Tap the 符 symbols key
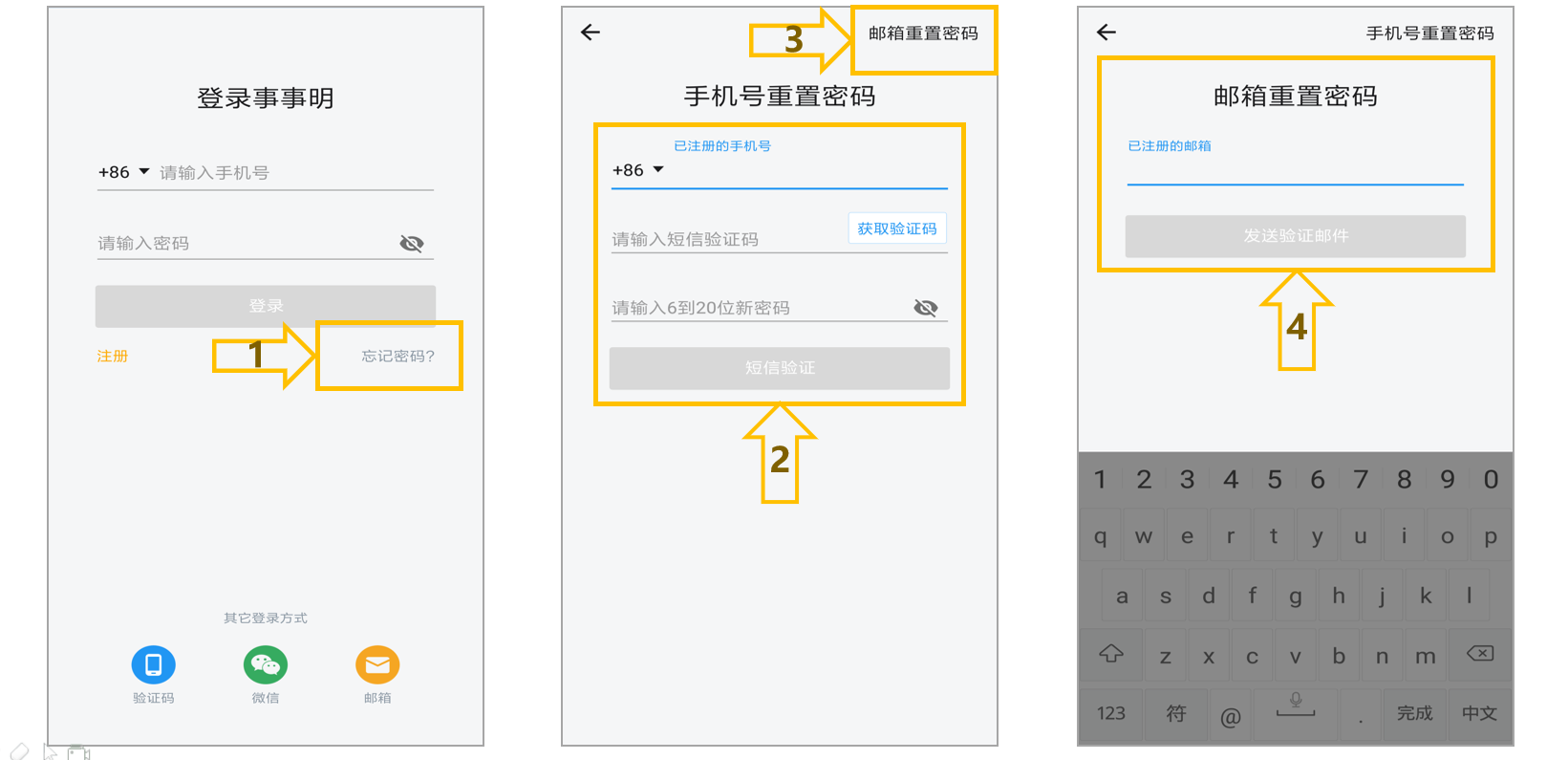This screenshot has height=760, width=1568. [x=1176, y=714]
